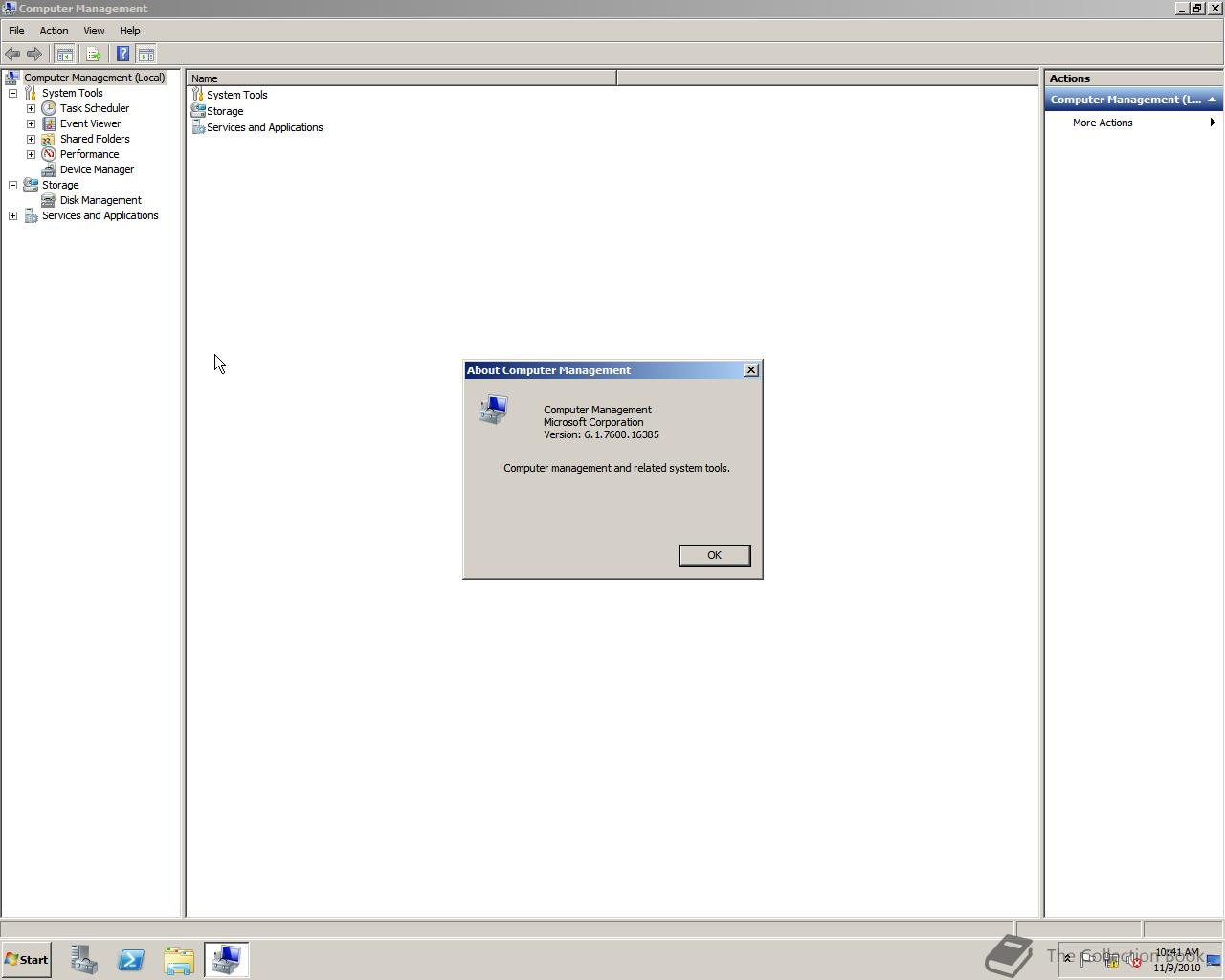Close the About Computer Management dialog

point(751,370)
